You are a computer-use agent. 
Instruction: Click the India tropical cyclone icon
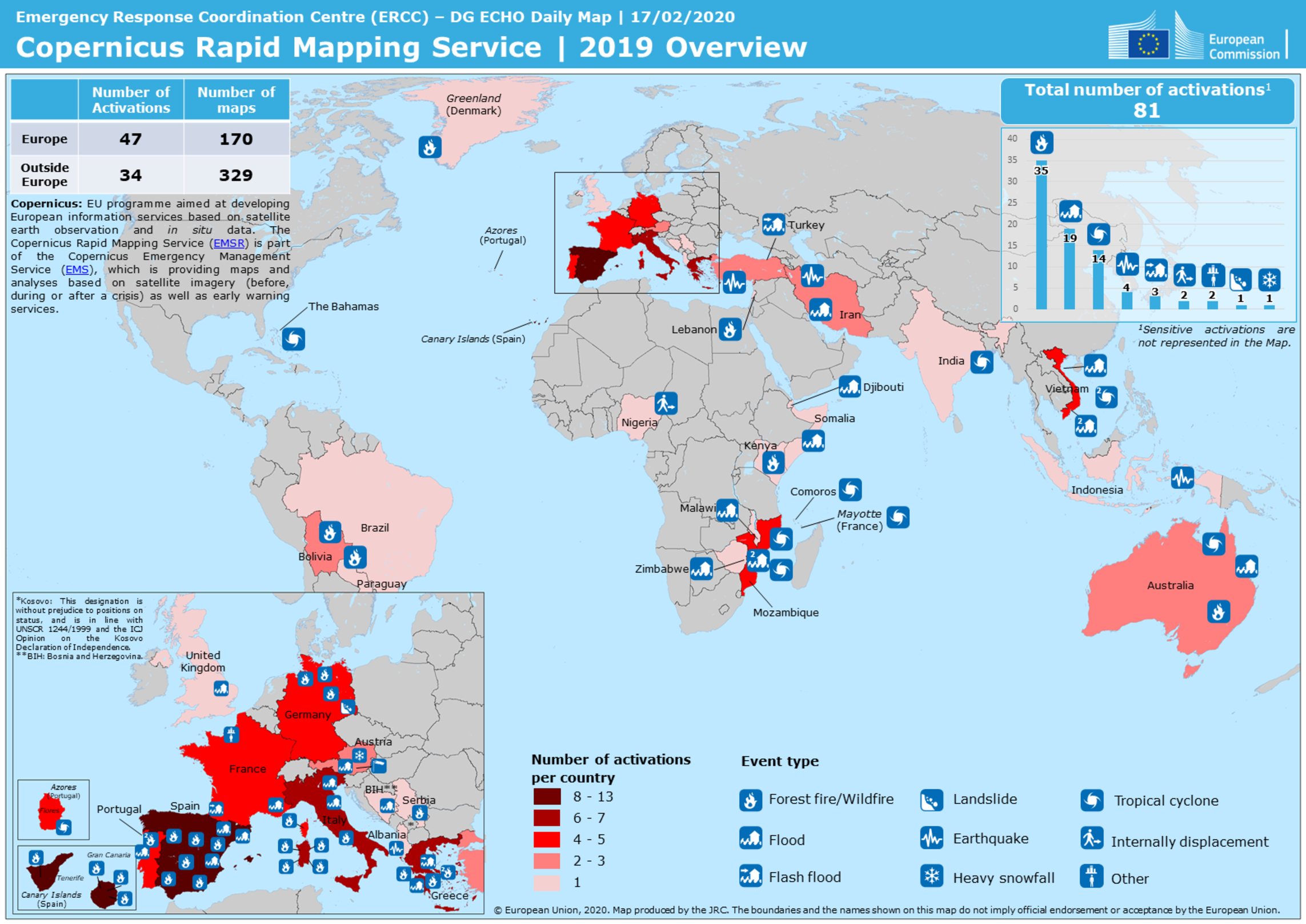pos(981,362)
